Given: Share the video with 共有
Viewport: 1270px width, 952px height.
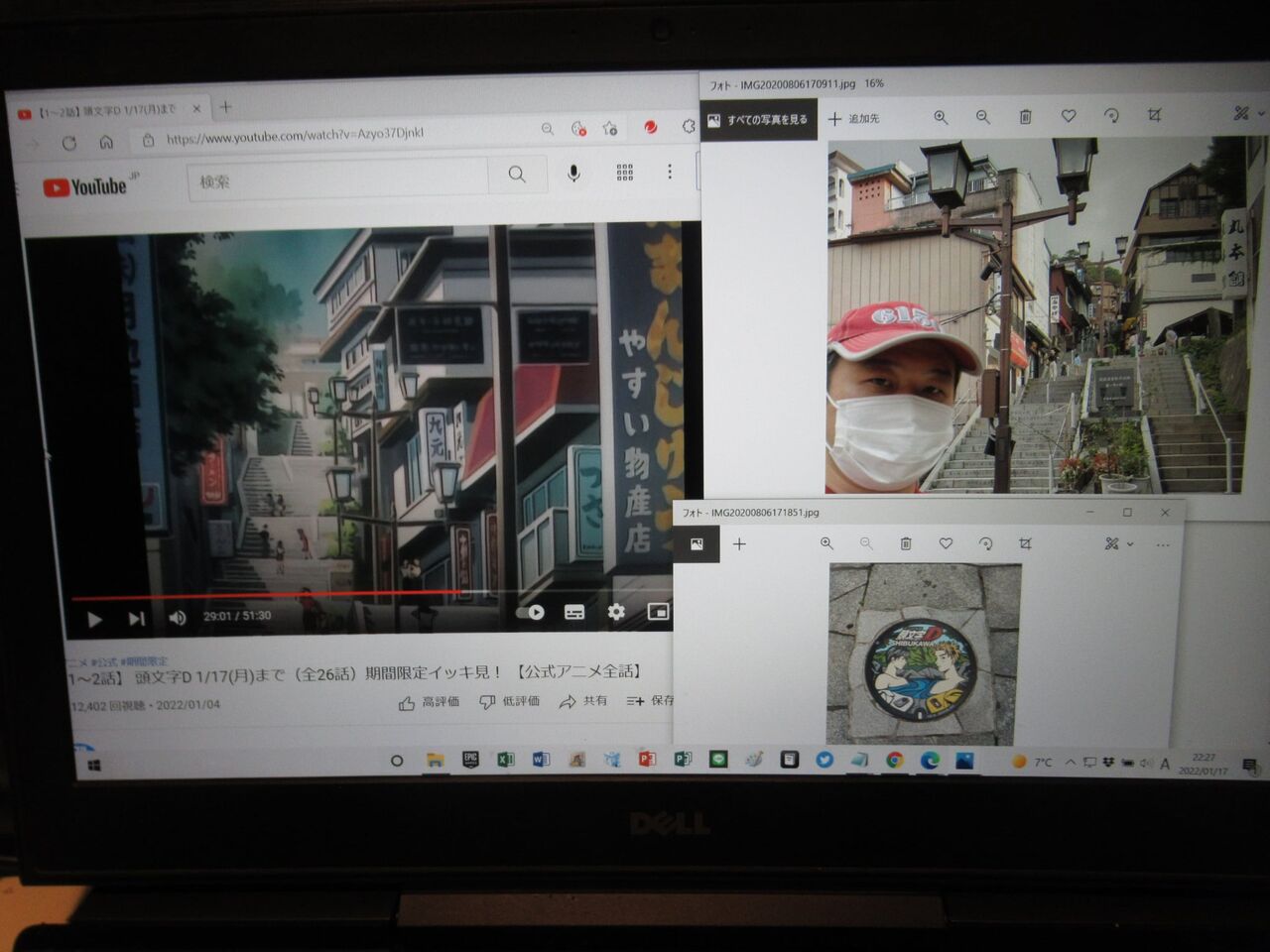Looking at the screenshot, I should (x=583, y=701).
